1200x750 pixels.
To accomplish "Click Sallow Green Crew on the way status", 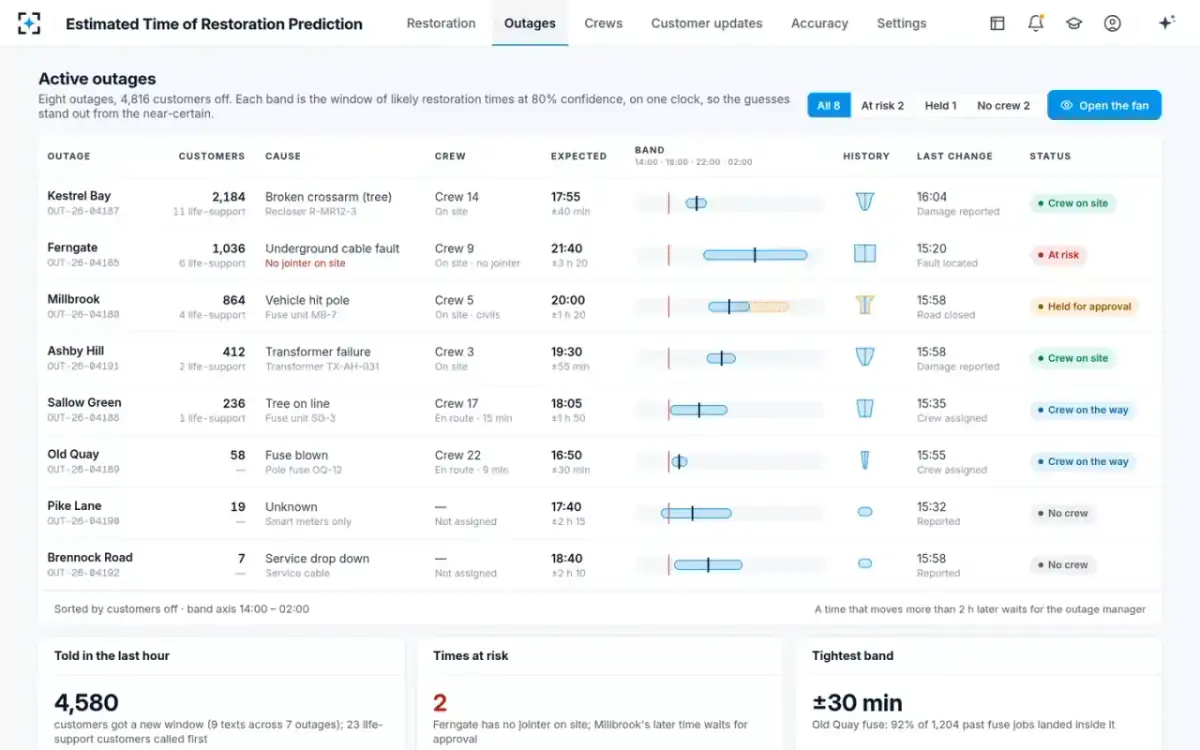I will (1082, 410).
